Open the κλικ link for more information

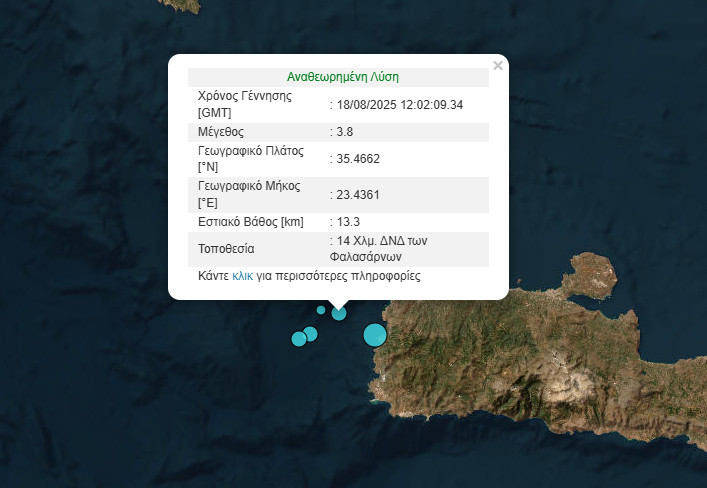point(242,275)
